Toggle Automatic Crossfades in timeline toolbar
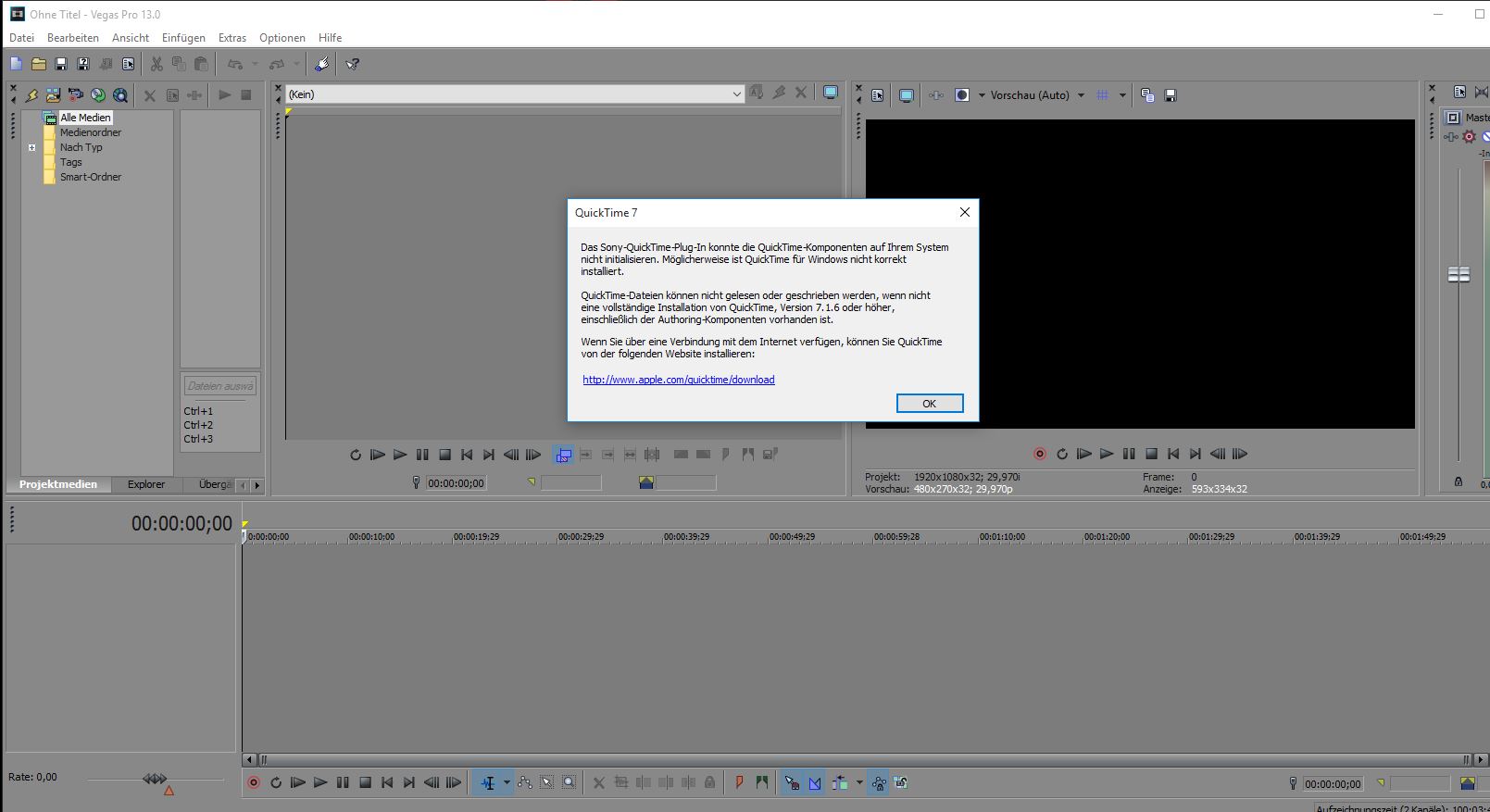This screenshot has width=1490, height=812. click(x=815, y=782)
